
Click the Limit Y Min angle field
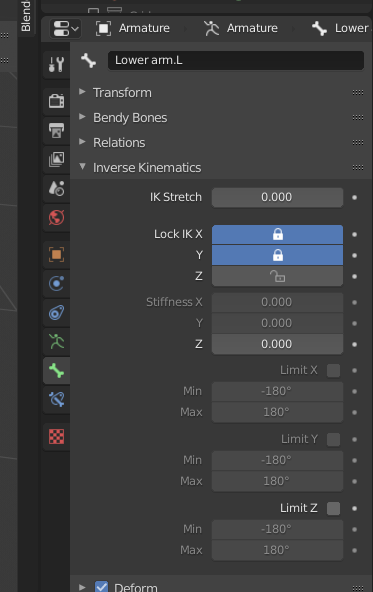277,460
